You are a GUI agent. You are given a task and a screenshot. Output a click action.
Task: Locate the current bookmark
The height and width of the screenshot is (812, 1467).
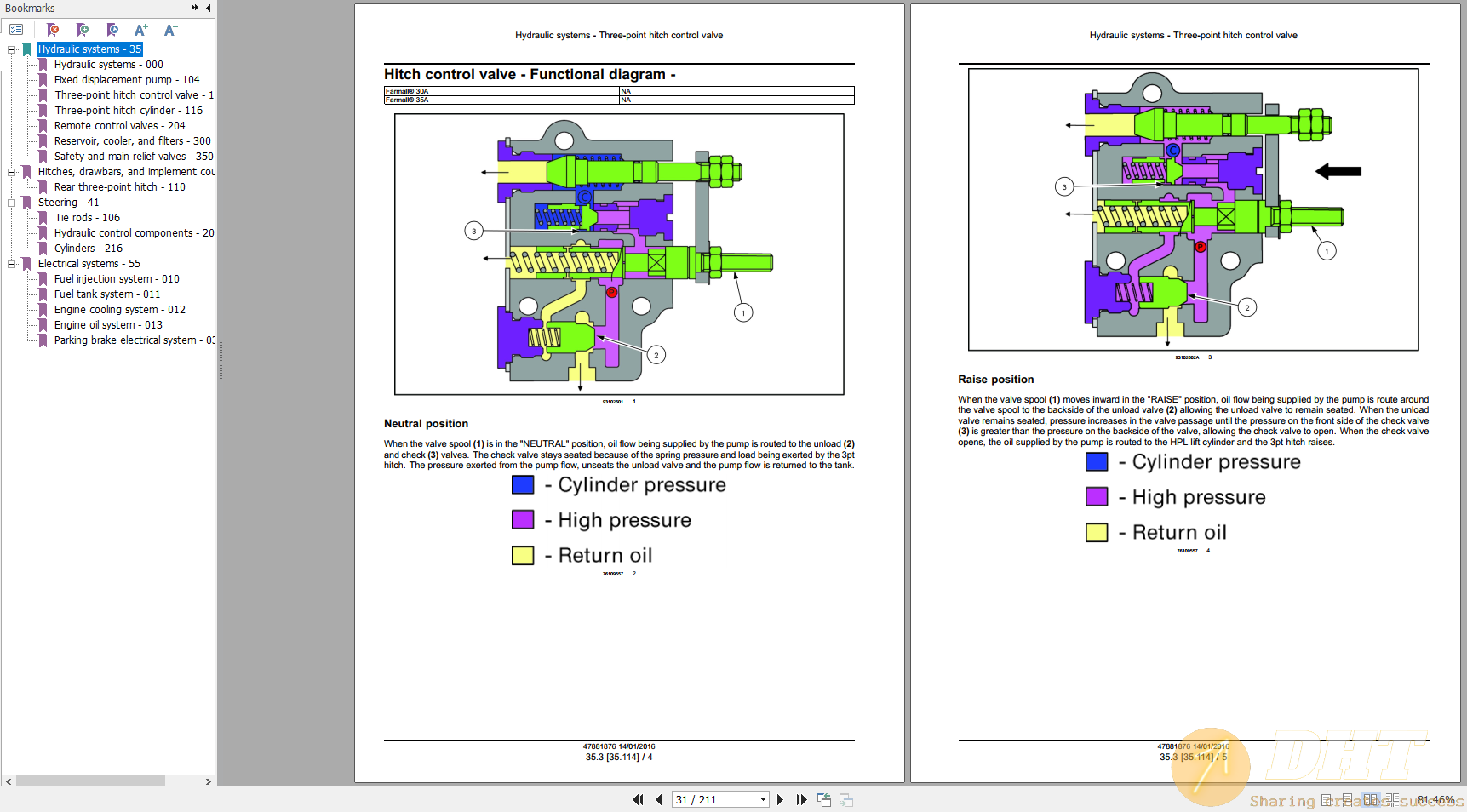point(112,28)
